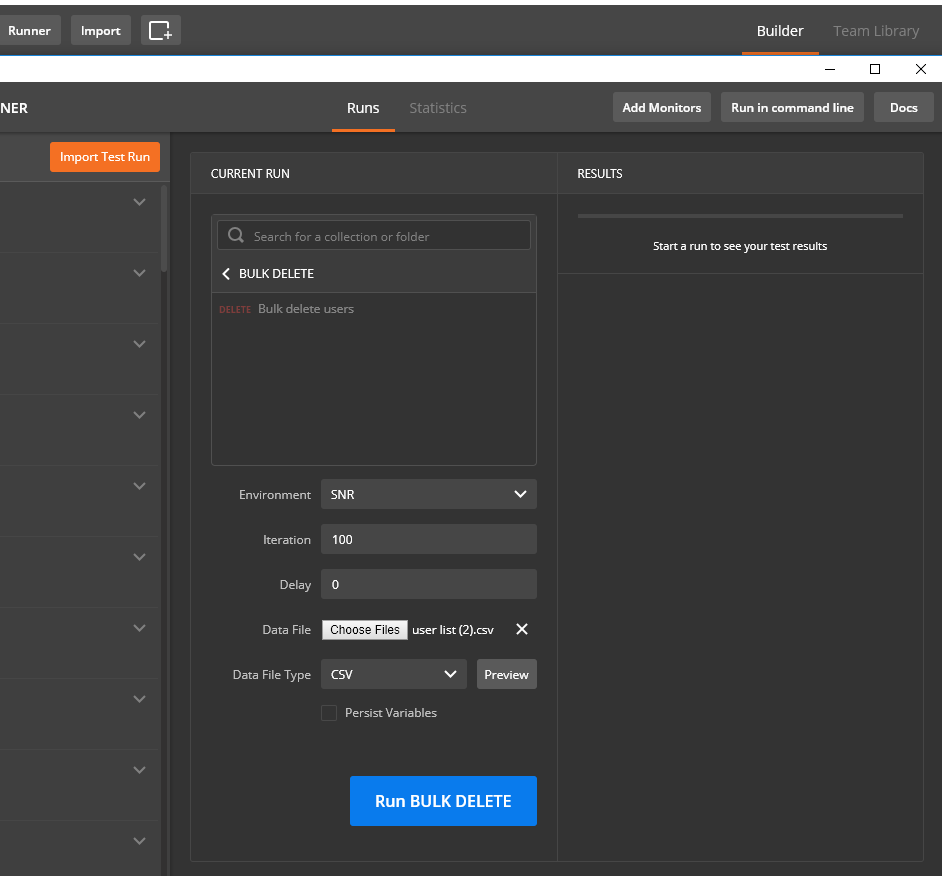Switch to the Statistics tab
This screenshot has height=876, width=942.
pyautogui.click(x=437, y=108)
